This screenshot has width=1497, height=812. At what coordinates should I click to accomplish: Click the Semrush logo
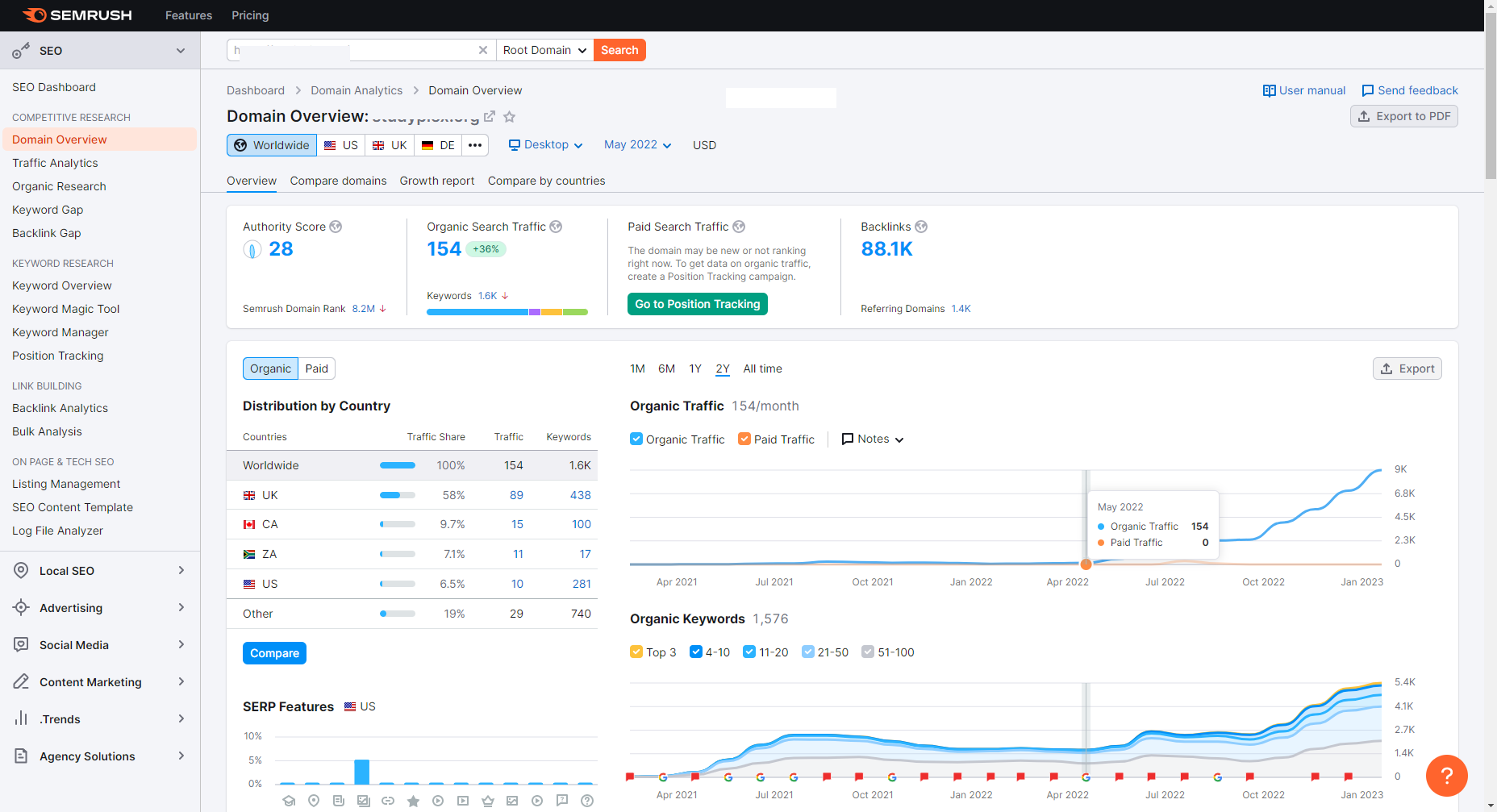click(77, 15)
